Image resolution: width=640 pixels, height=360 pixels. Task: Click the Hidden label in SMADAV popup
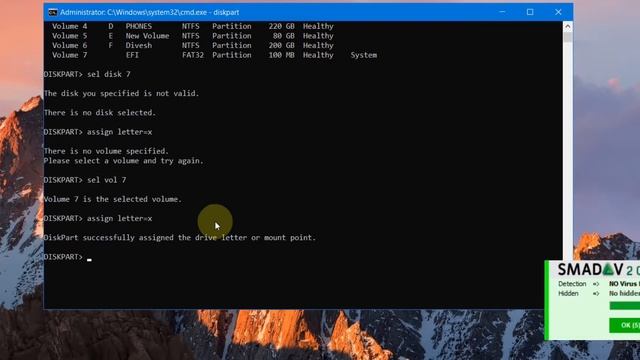pos(568,293)
